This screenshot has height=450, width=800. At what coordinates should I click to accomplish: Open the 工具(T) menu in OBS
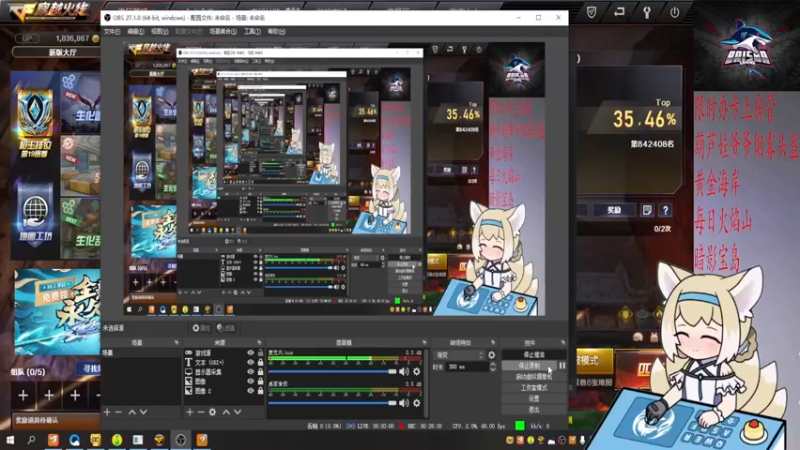coord(252,32)
